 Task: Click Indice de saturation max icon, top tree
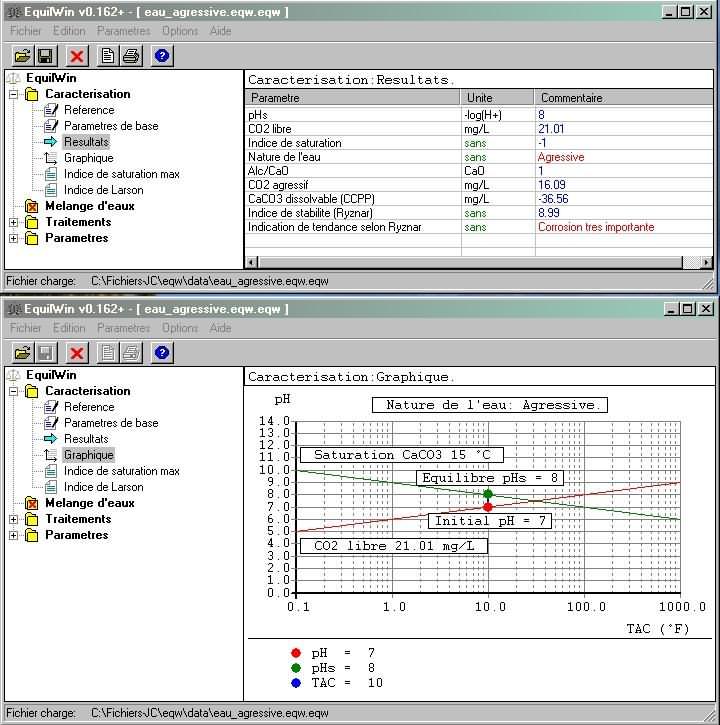coord(51,174)
